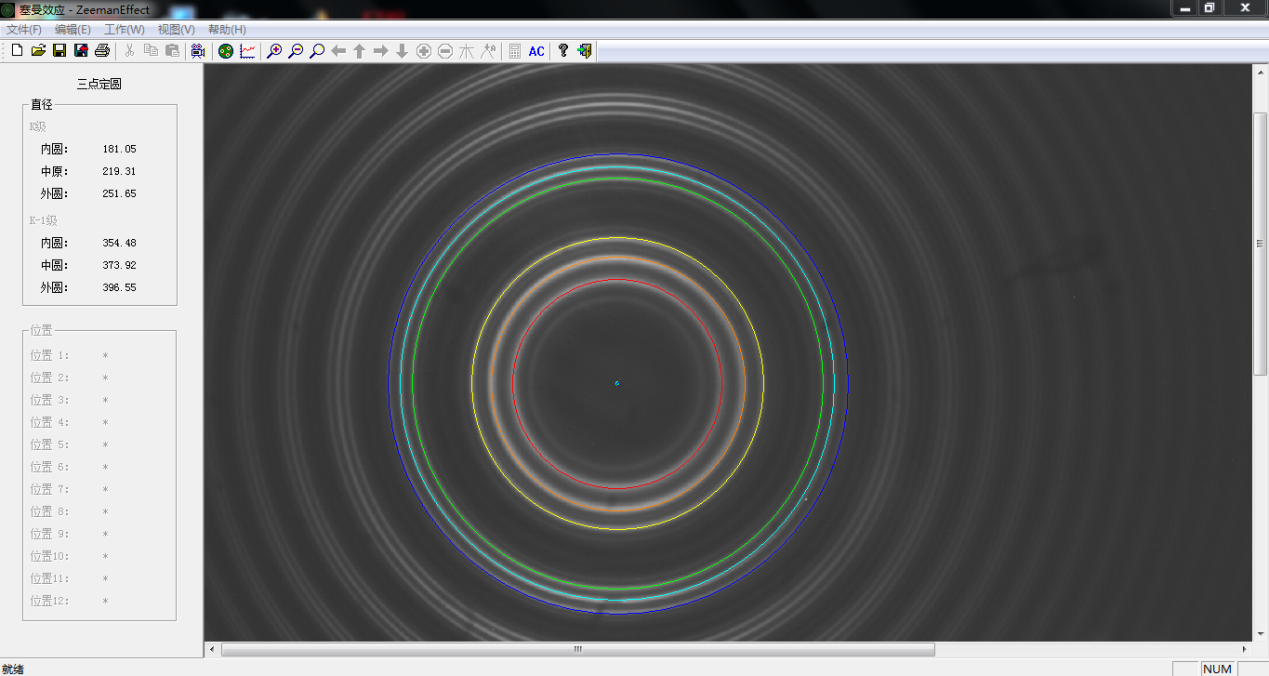
Task: Click the horizontal scrollbar right arrow
Action: point(1245,650)
